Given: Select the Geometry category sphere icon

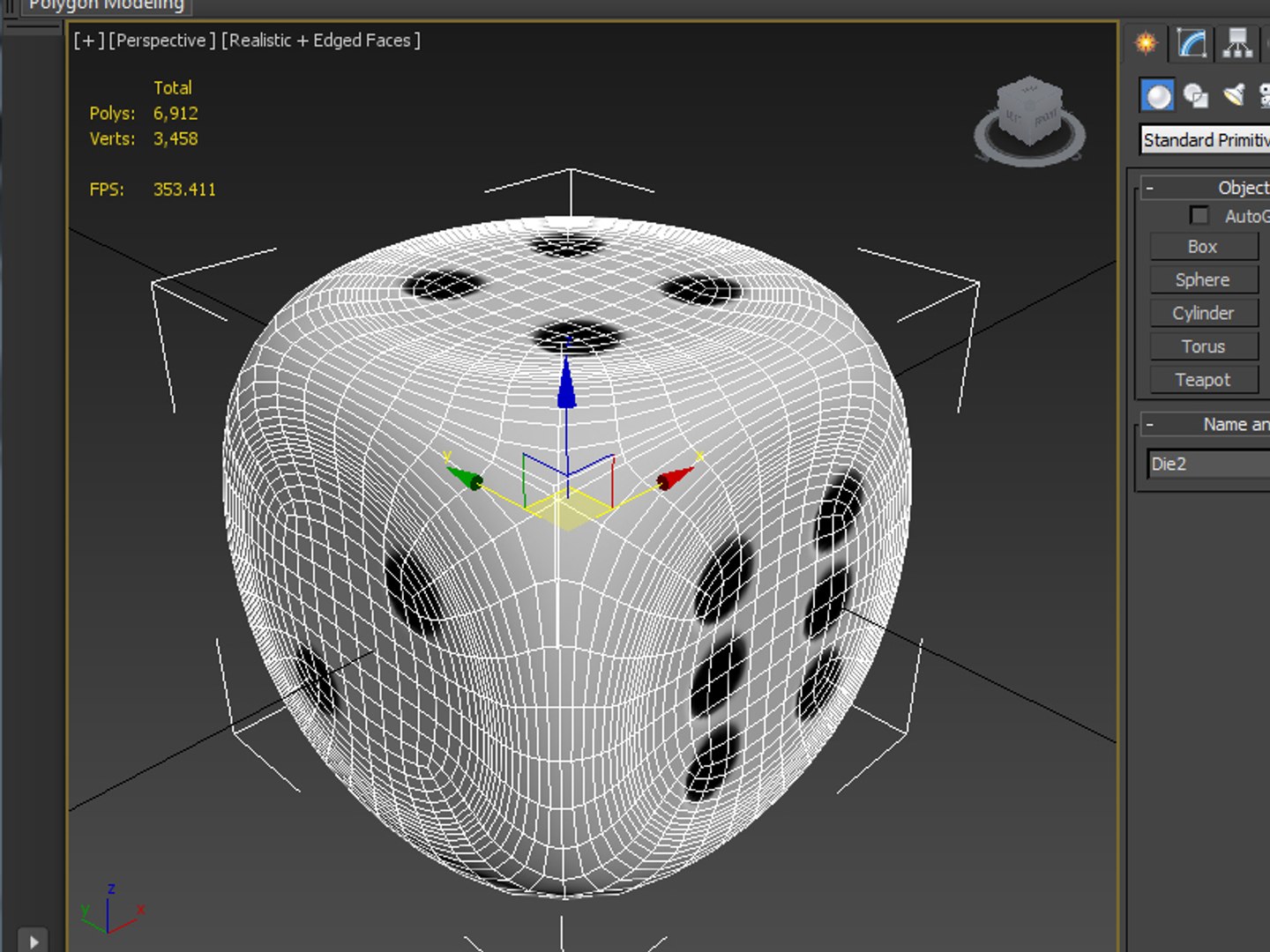Looking at the screenshot, I should tap(1158, 95).
